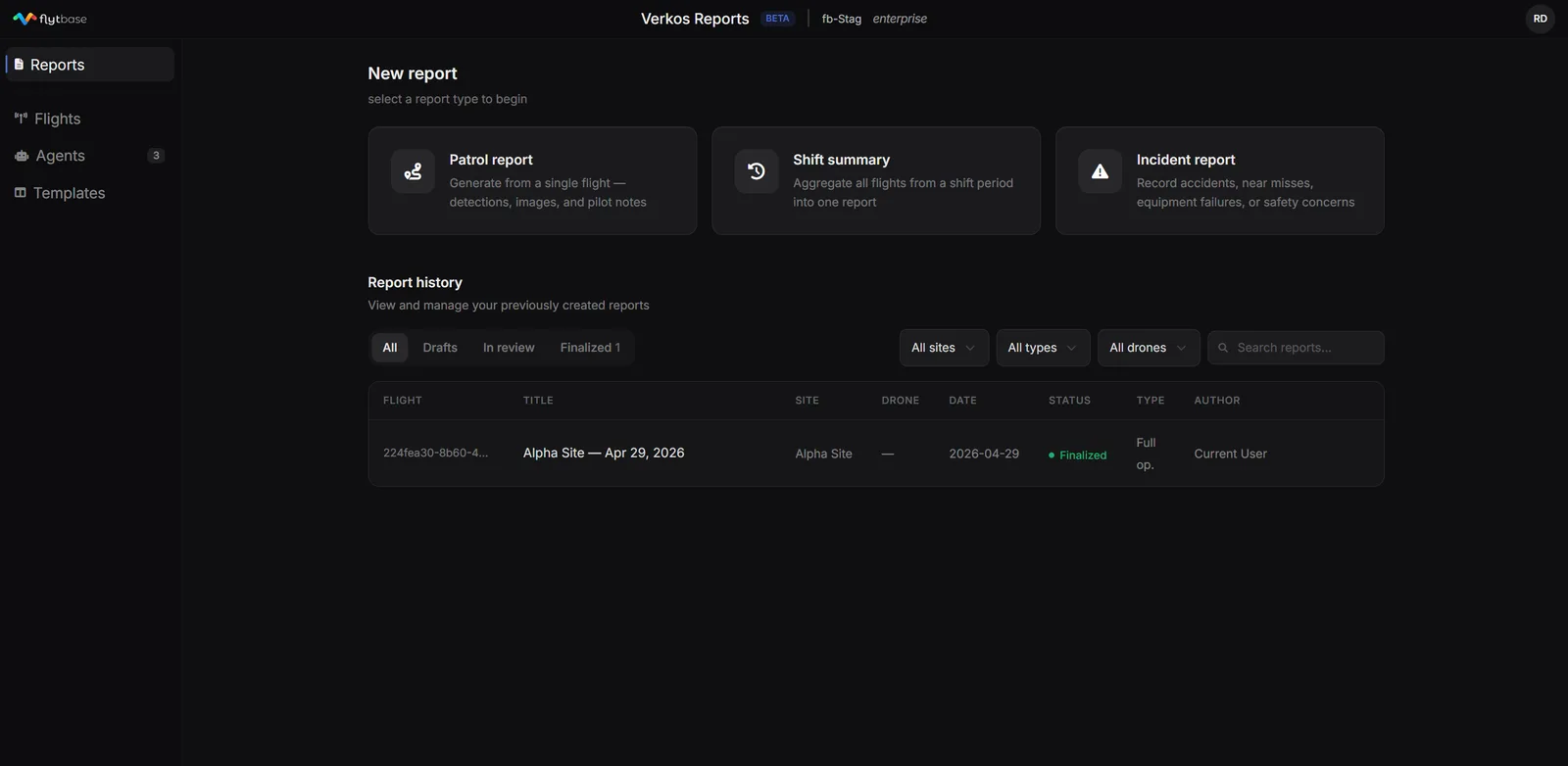Click the Verkos Reports title
The image size is (1568, 766).
[x=695, y=19]
